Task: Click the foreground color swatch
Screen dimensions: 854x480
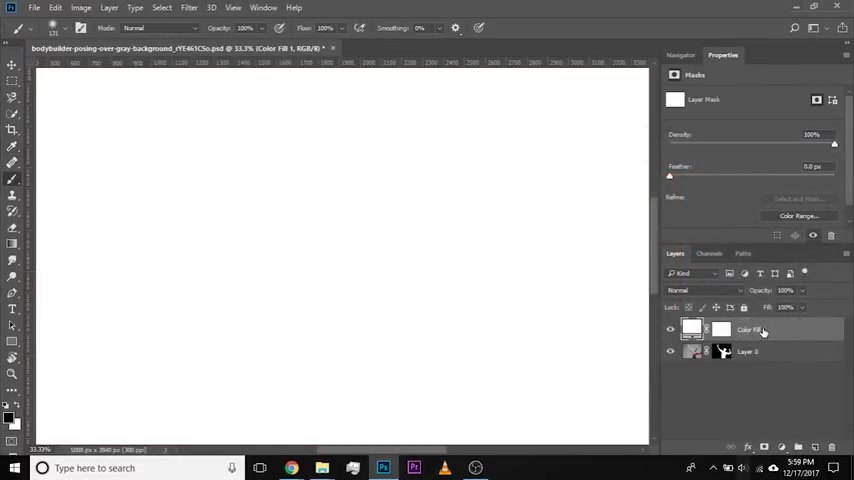Action: [x=8, y=418]
